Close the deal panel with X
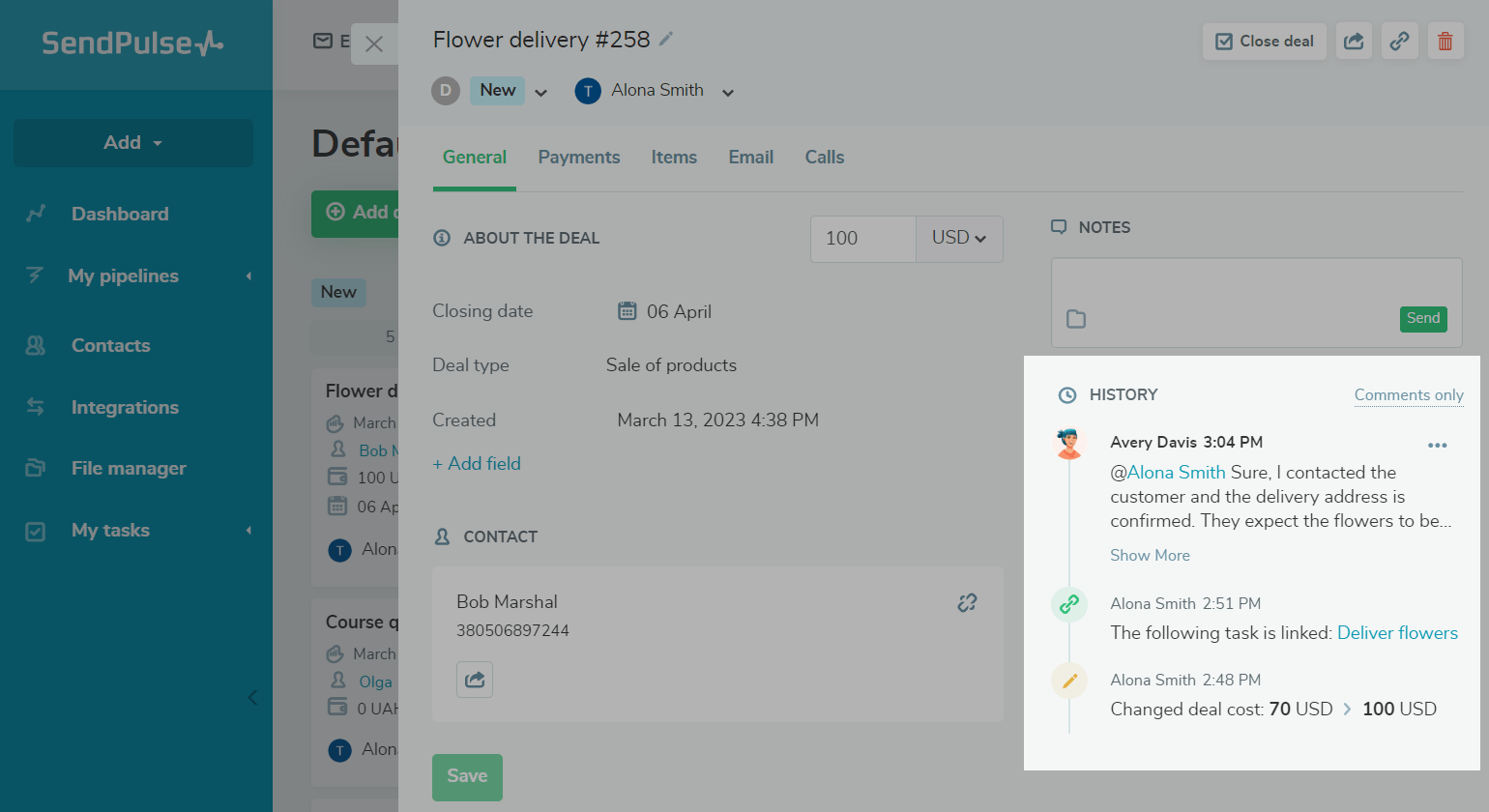 click(374, 44)
